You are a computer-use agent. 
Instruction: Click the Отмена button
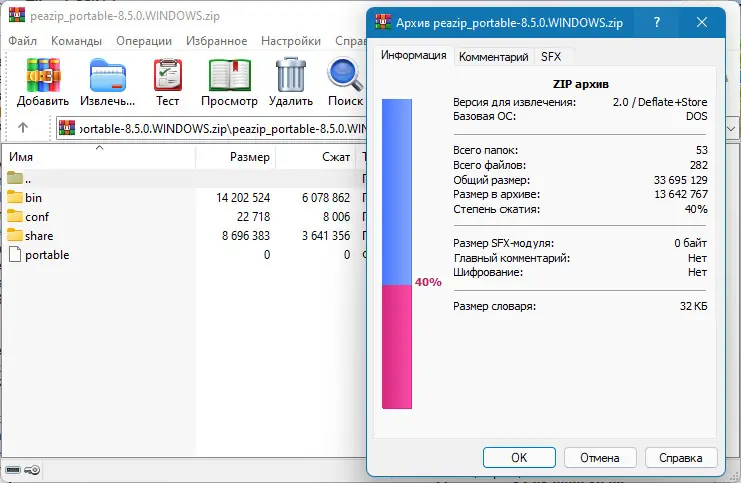point(600,457)
